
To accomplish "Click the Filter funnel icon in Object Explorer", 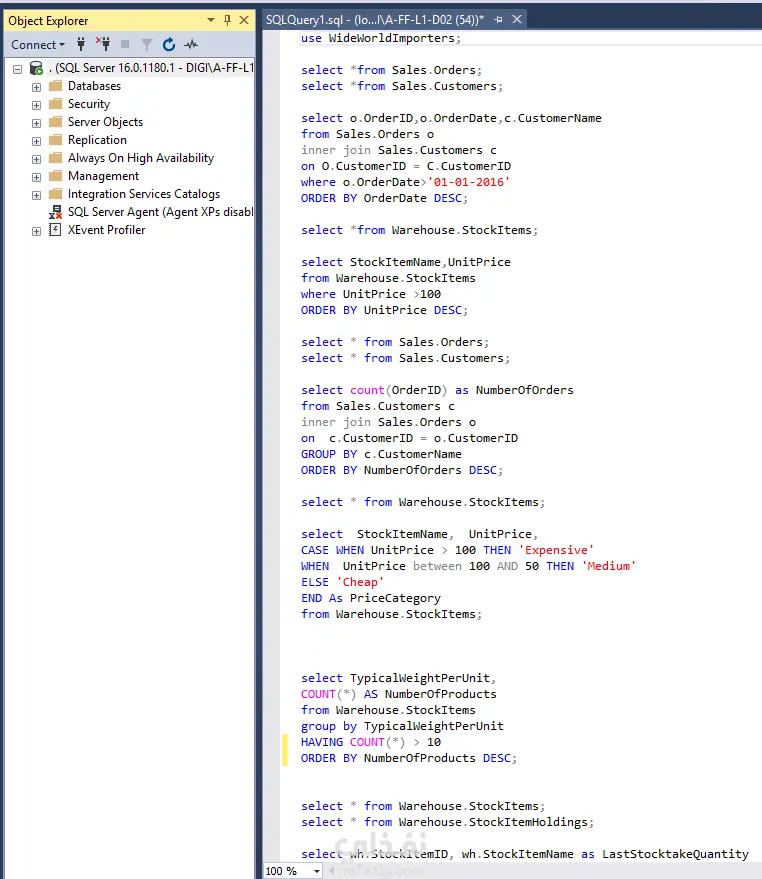I will (147, 44).
